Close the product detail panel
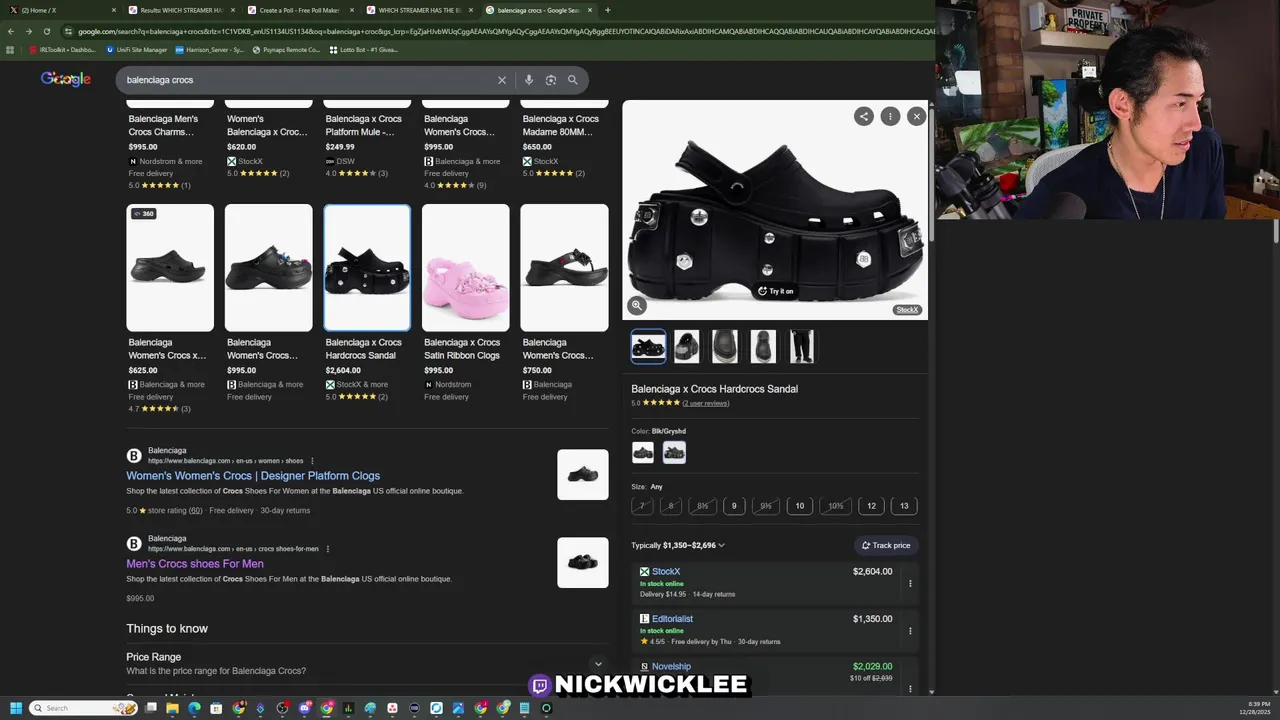 pos(916,116)
